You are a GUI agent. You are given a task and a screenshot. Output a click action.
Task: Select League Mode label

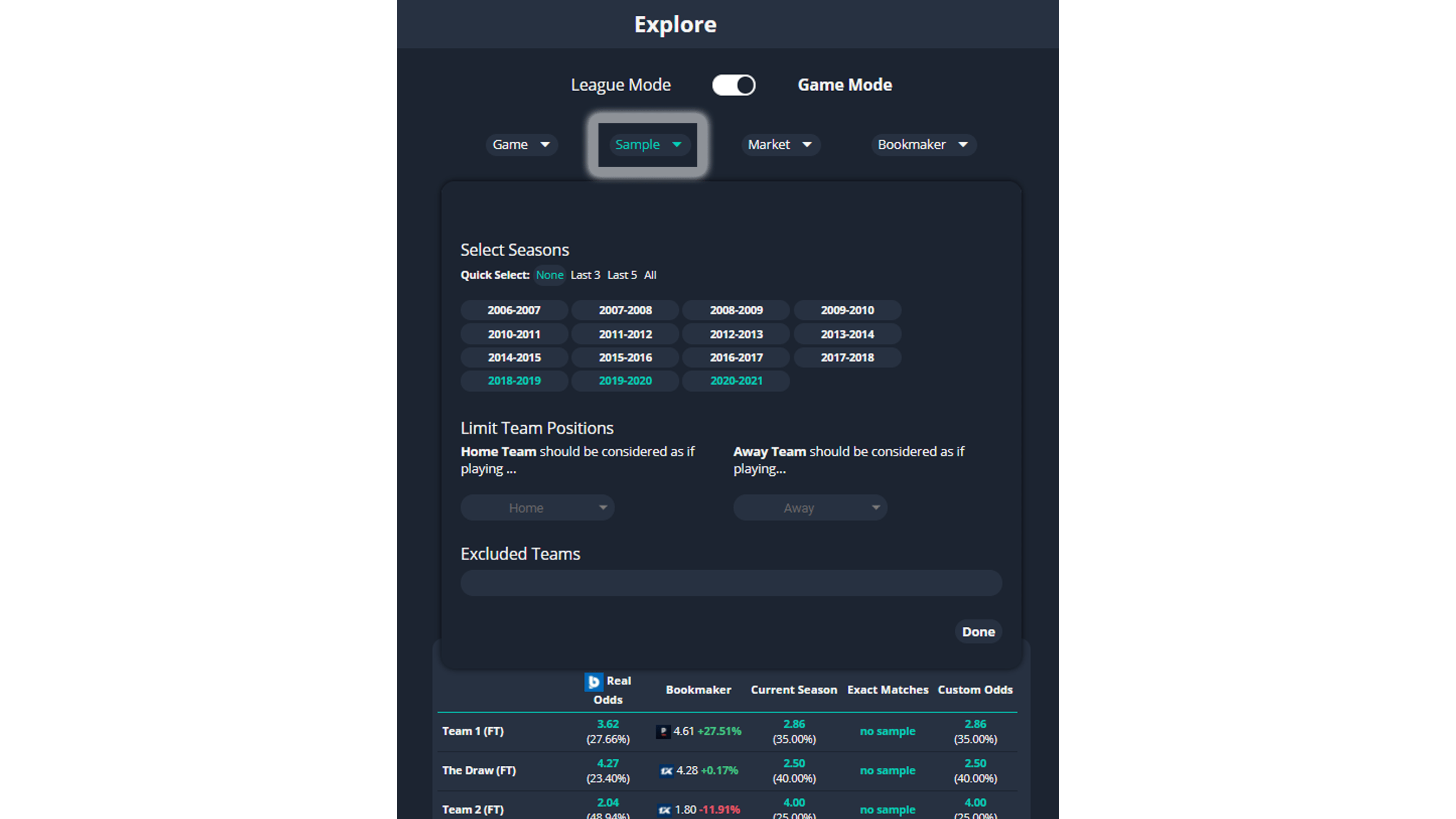tap(621, 85)
